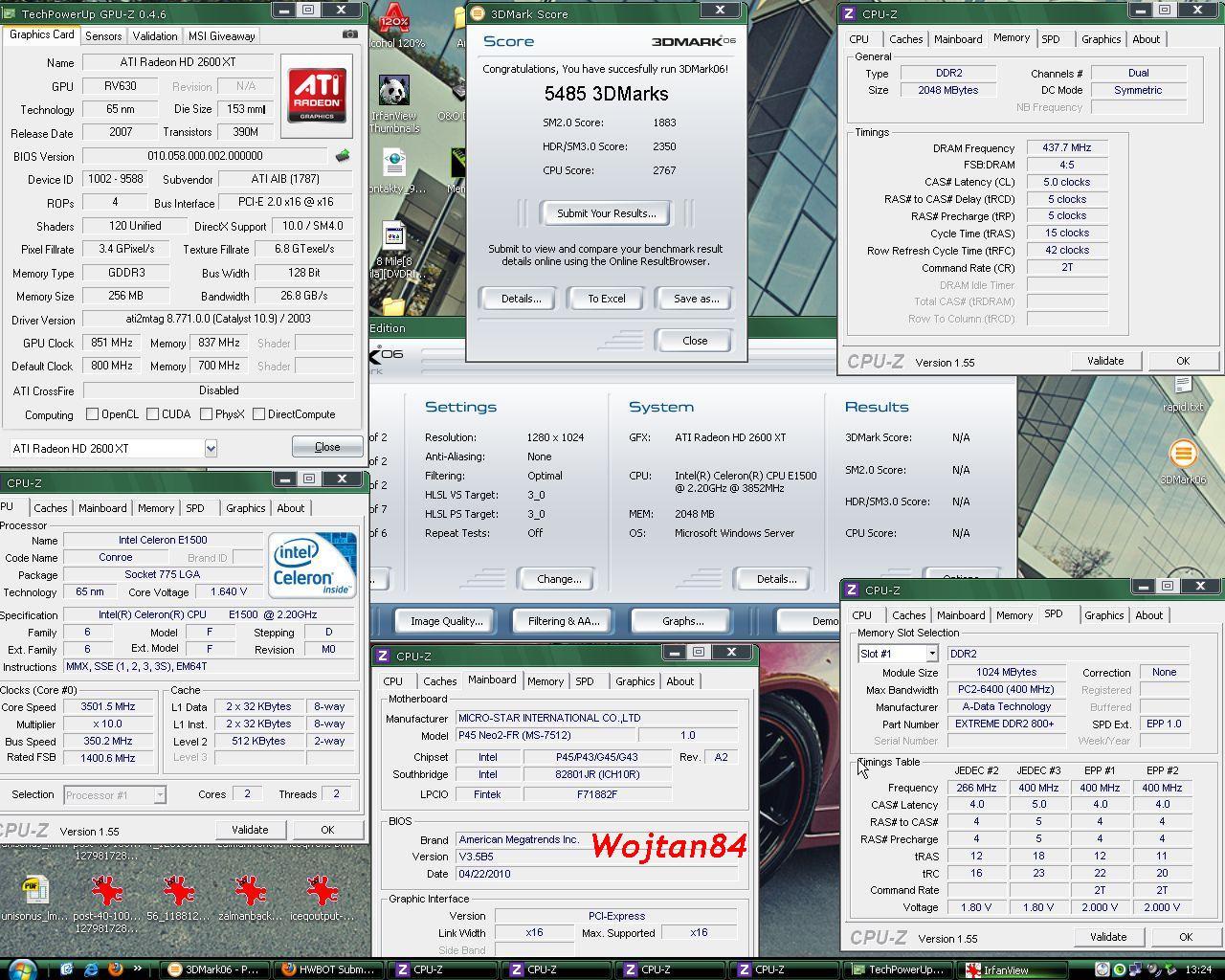Screen dimensions: 1225x980
Task: Click the 5485 3DMarks score text
Action: click(606, 94)
